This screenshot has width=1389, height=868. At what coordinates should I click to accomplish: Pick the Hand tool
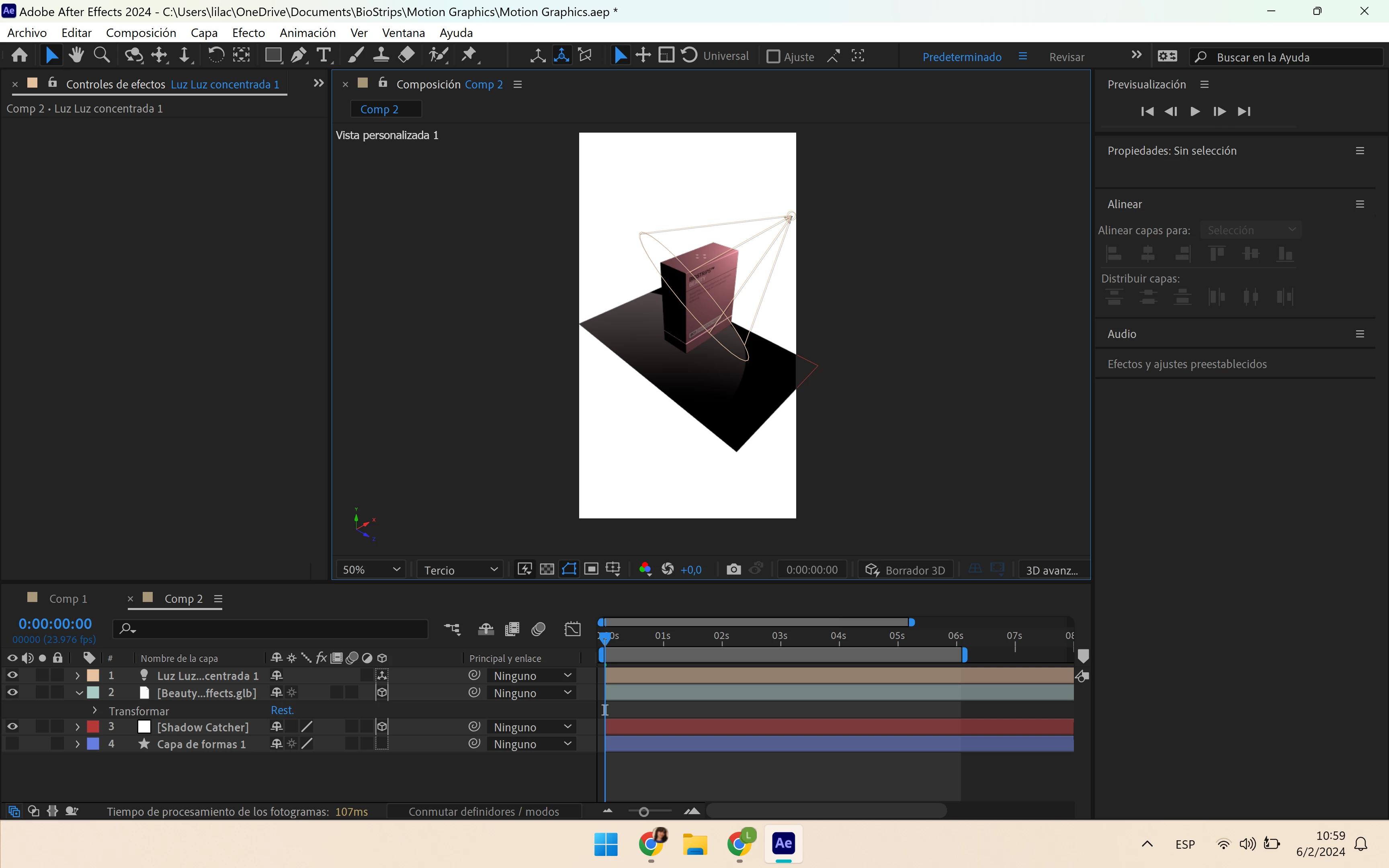point(76,56)
